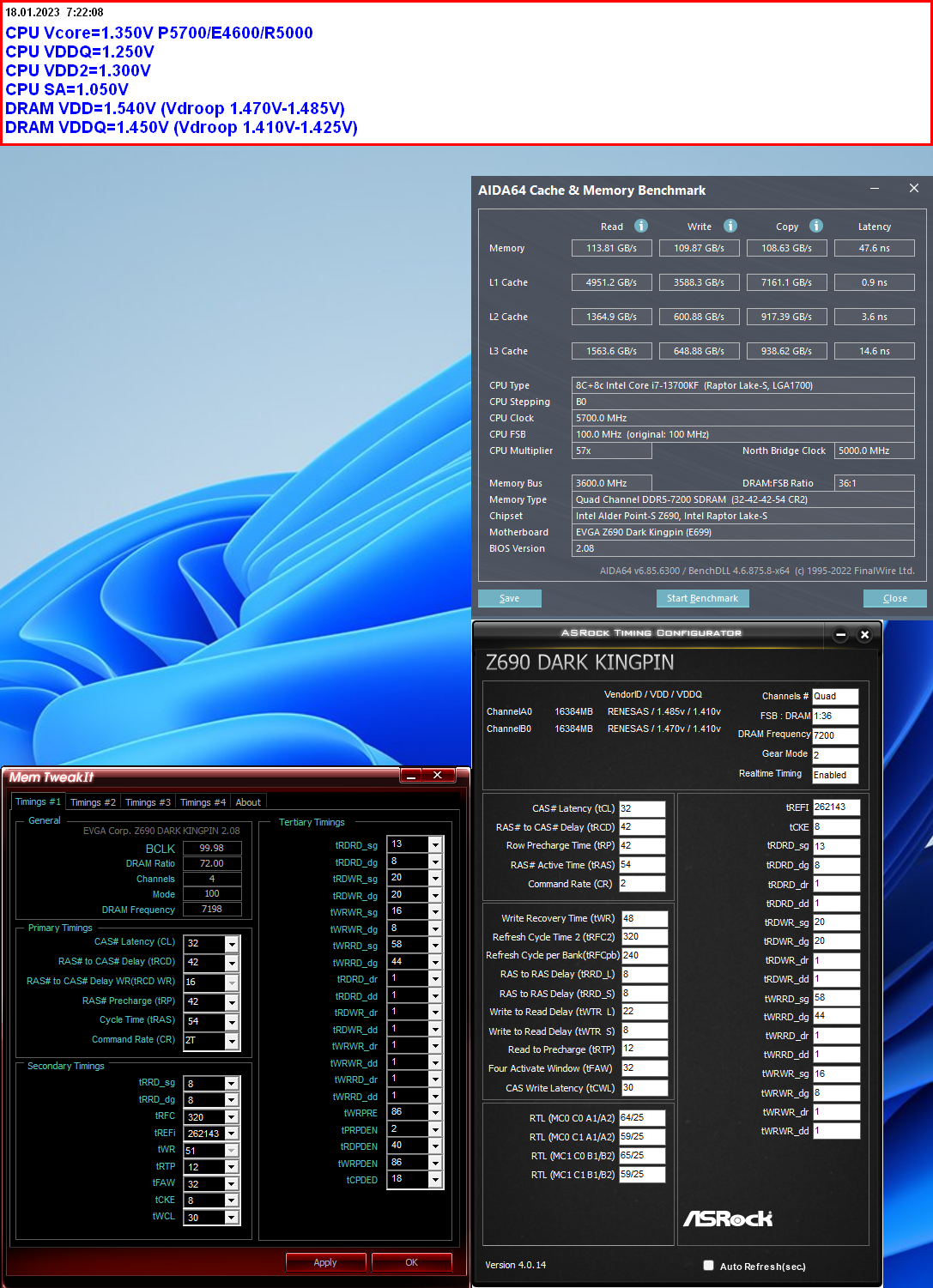Click the L1 Cache Read value 4951.2 GB/s
Viewport: 933px width, 1288px height.
(612, 282)
